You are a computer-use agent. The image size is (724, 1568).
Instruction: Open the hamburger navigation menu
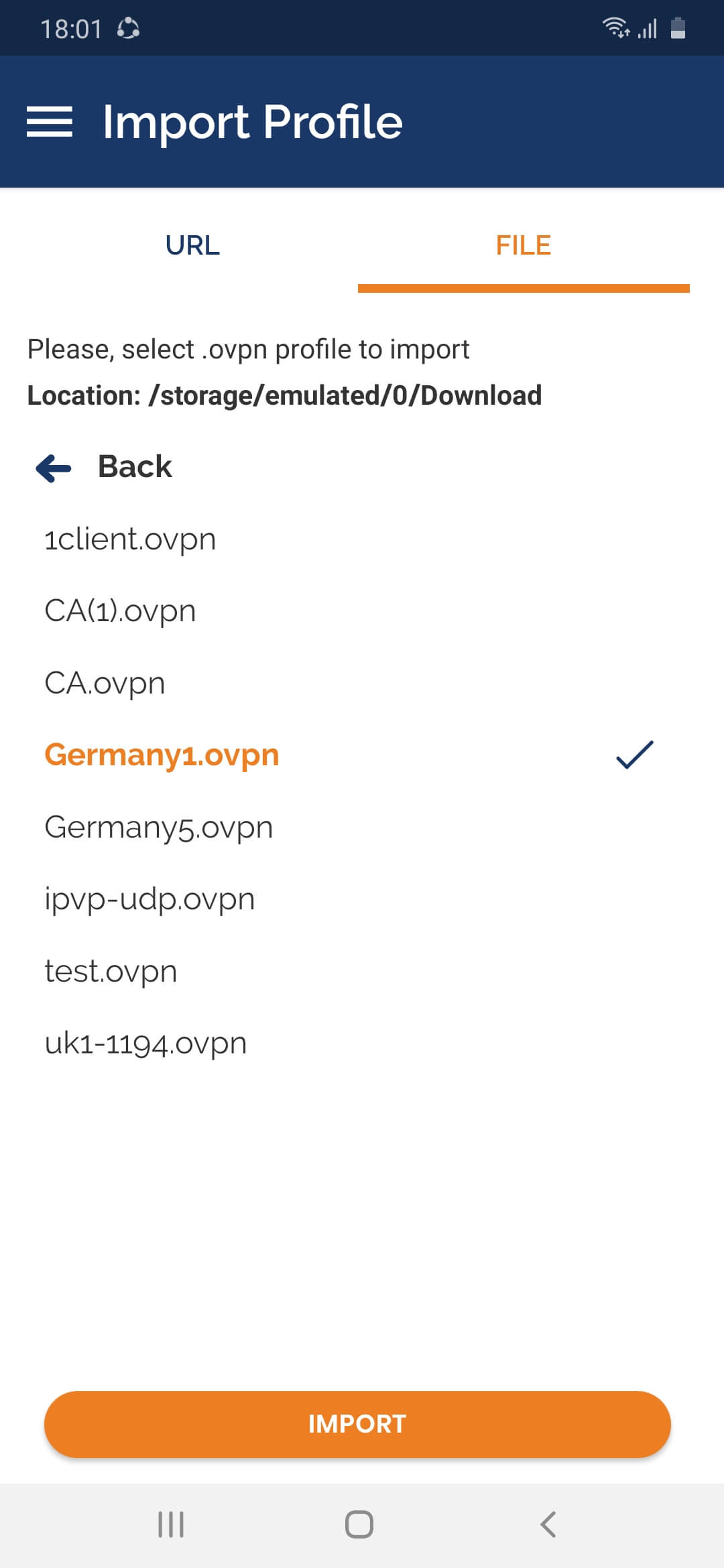click(50, 122)
